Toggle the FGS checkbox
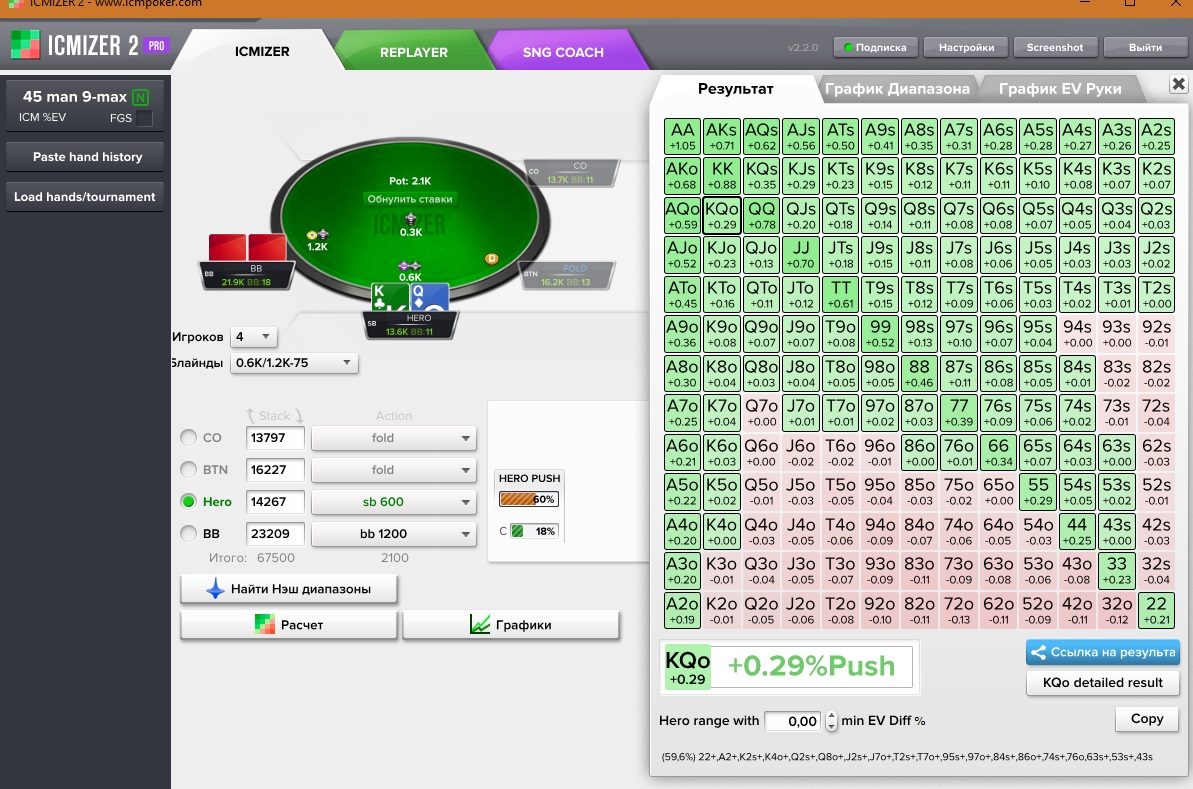The image size is (1193, 789). 144,118
